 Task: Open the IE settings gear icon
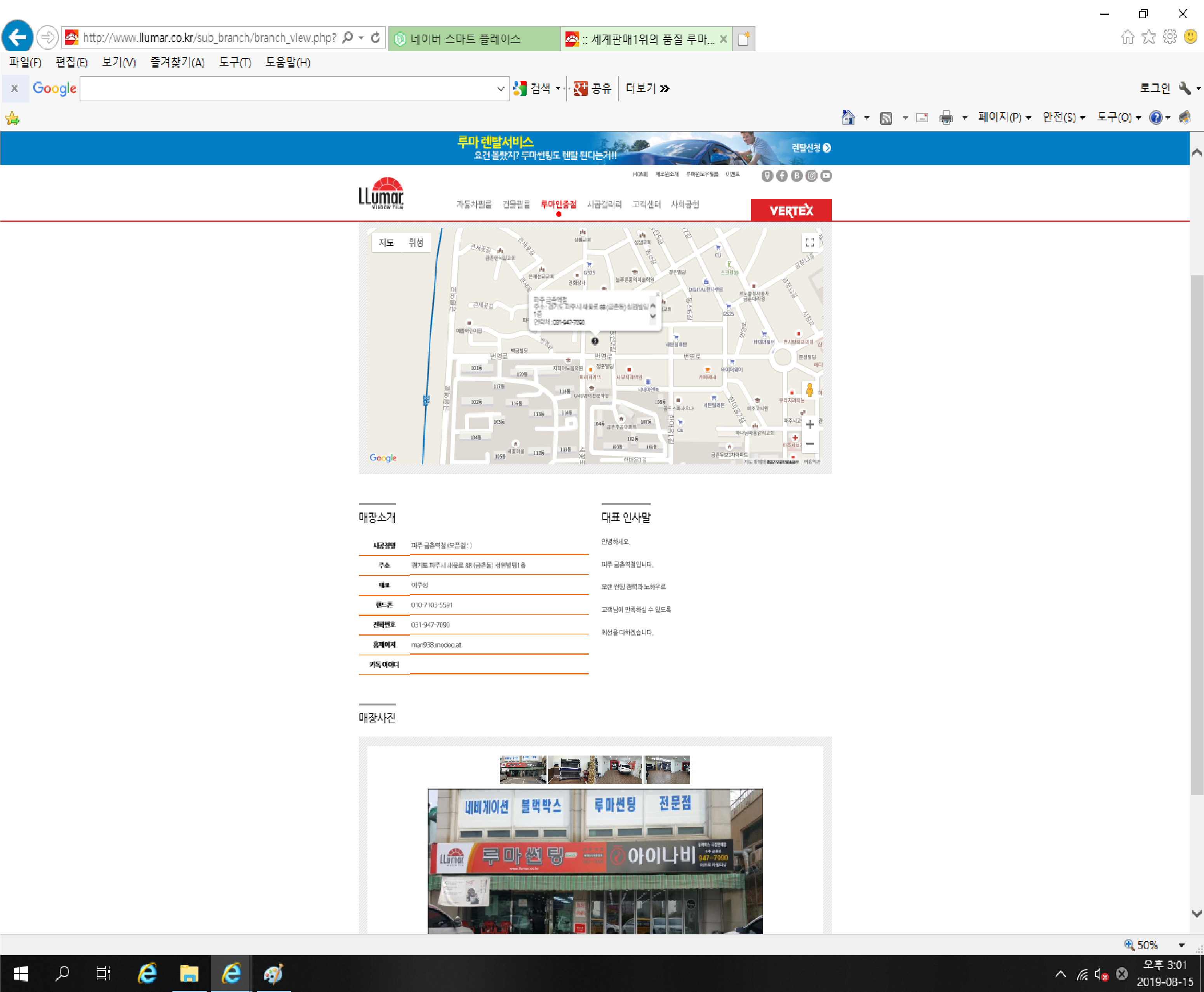[1170, 37]
